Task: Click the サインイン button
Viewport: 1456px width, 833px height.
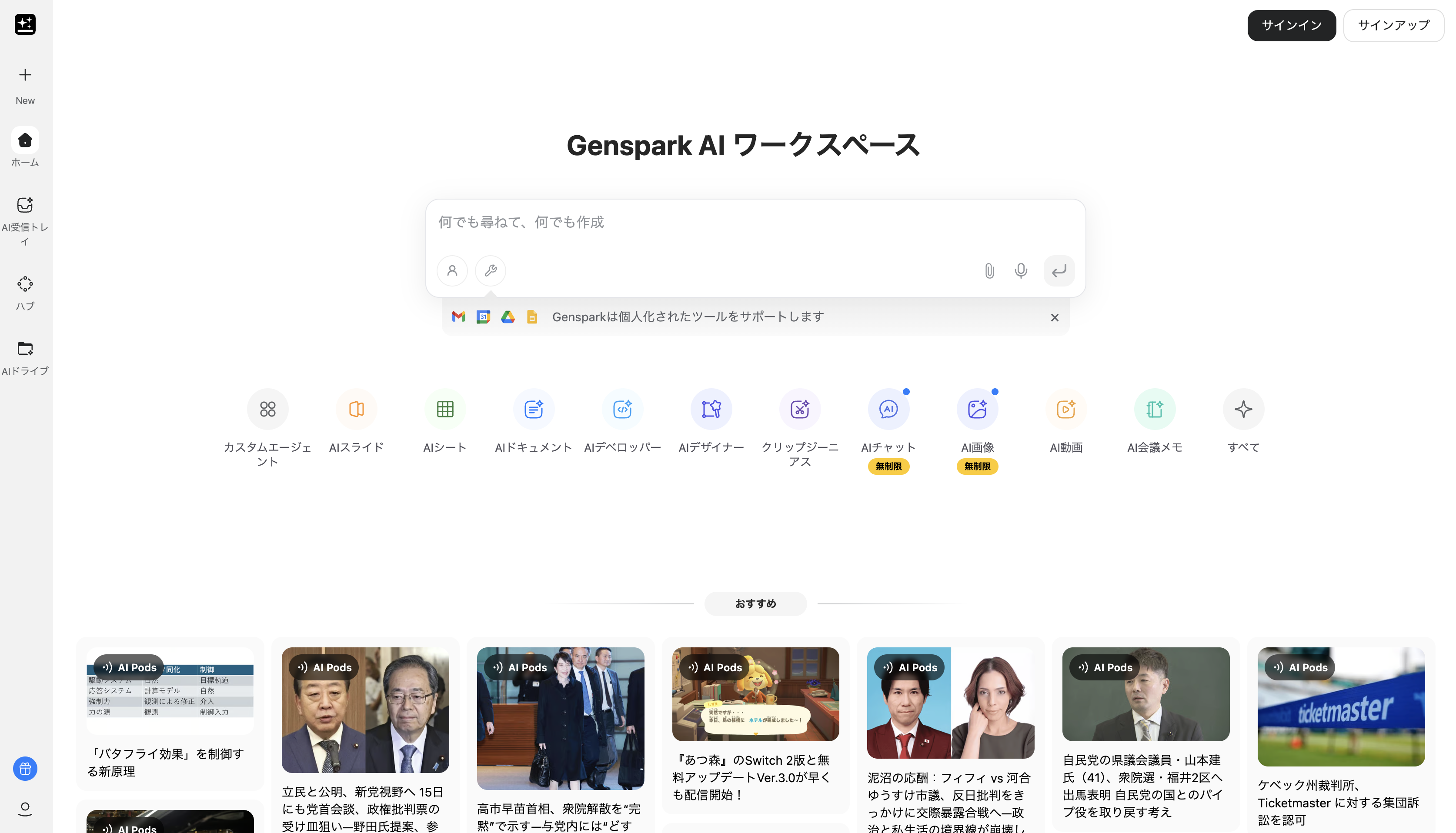Action: coord(1291,25)
